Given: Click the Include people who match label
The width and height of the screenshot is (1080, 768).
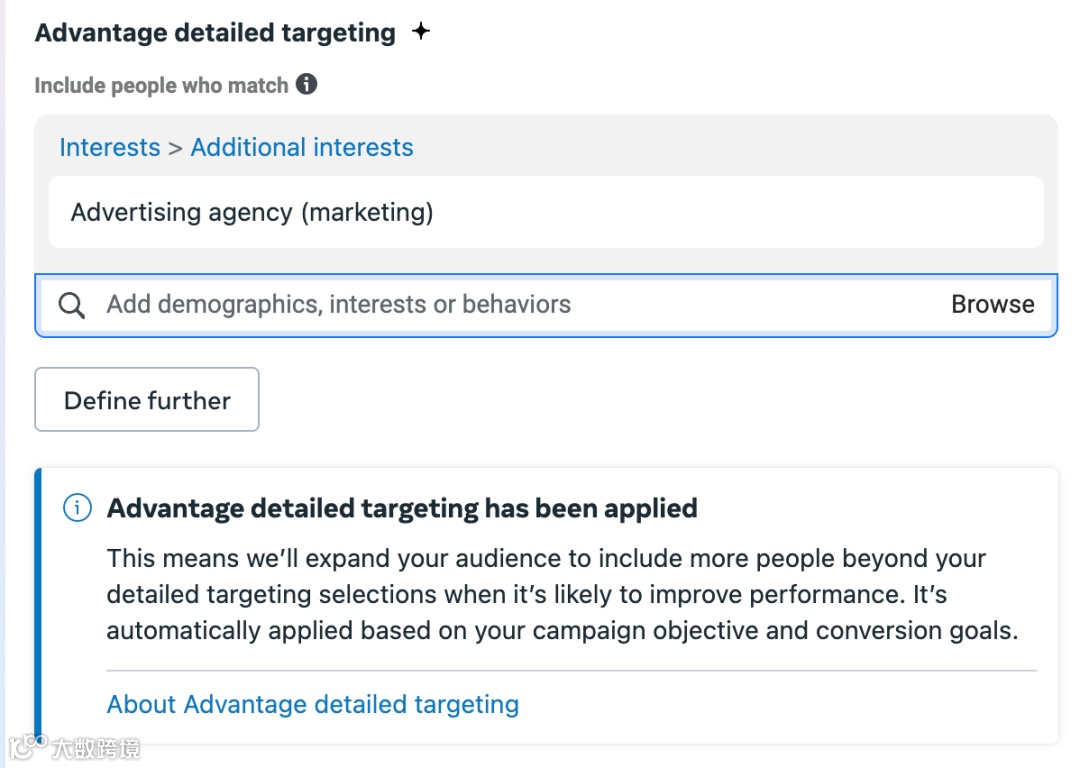Looking at the screenshot, I should click(x=161, y=85).
